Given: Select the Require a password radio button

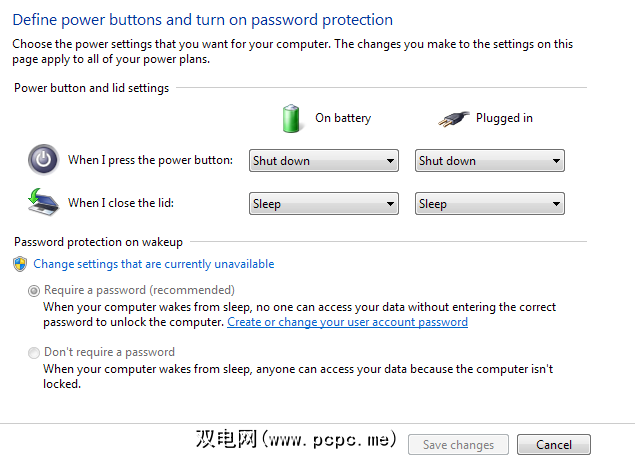Looking at the screenshot, I should pos(35,291).
